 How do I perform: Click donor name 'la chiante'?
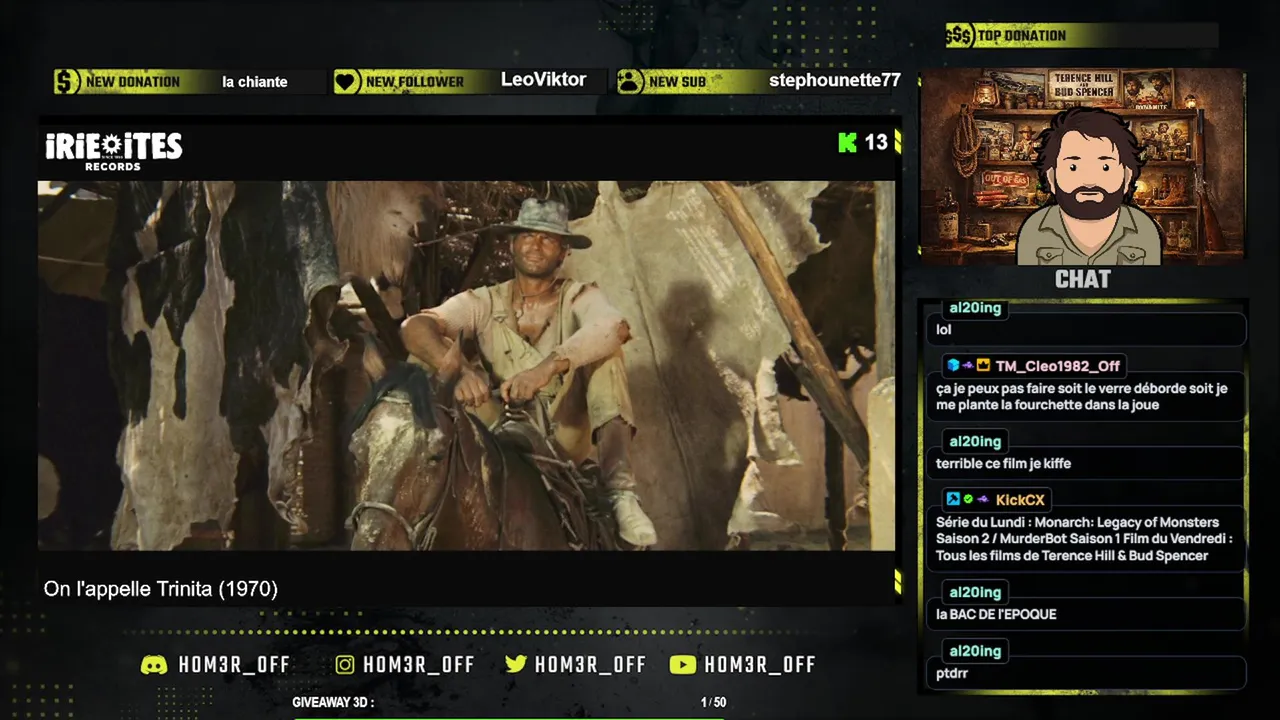click(x=255, y=82)
